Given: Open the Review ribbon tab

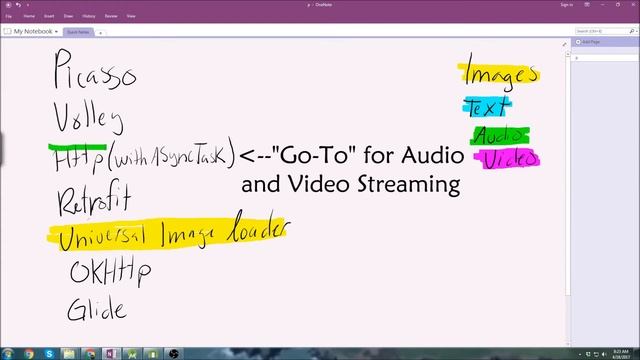Looking at the screenshot, I should pos(111,16).
